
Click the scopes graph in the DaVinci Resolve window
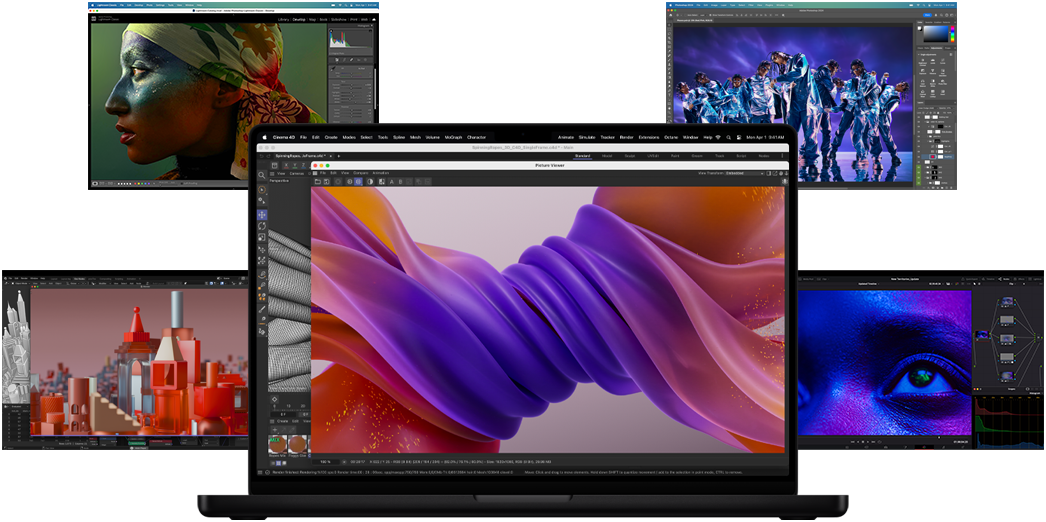click(x=1009, y=423)
